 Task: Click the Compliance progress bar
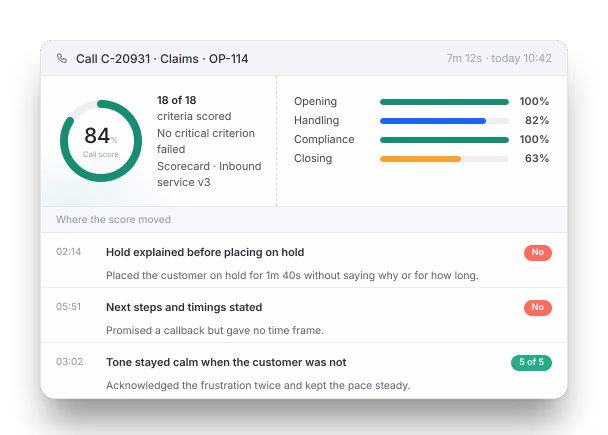pyautogui.click(x=444, y=140)
